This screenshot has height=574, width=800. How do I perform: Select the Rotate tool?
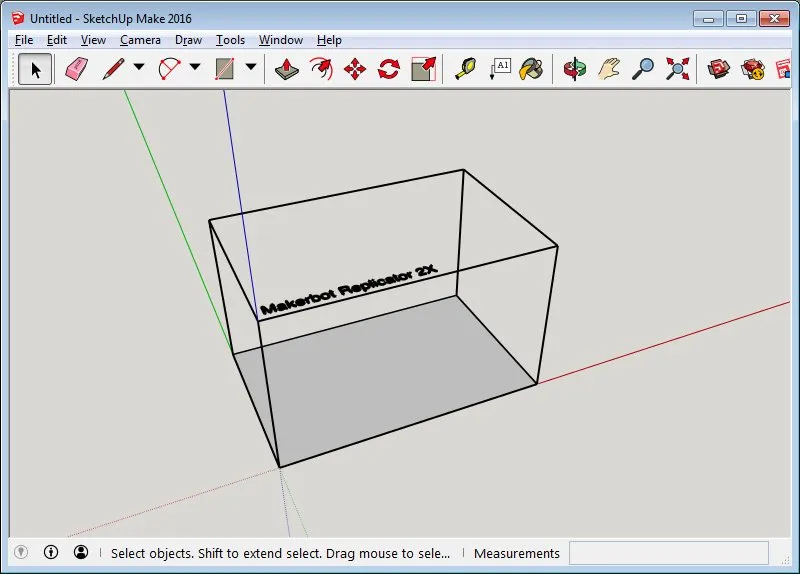tap(389, 69)
